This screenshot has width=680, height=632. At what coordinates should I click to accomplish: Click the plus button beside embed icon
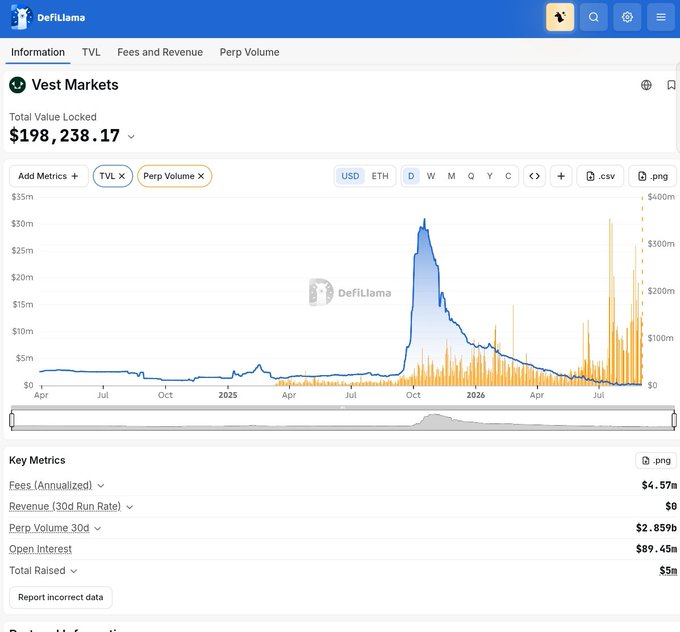[561, 176]
